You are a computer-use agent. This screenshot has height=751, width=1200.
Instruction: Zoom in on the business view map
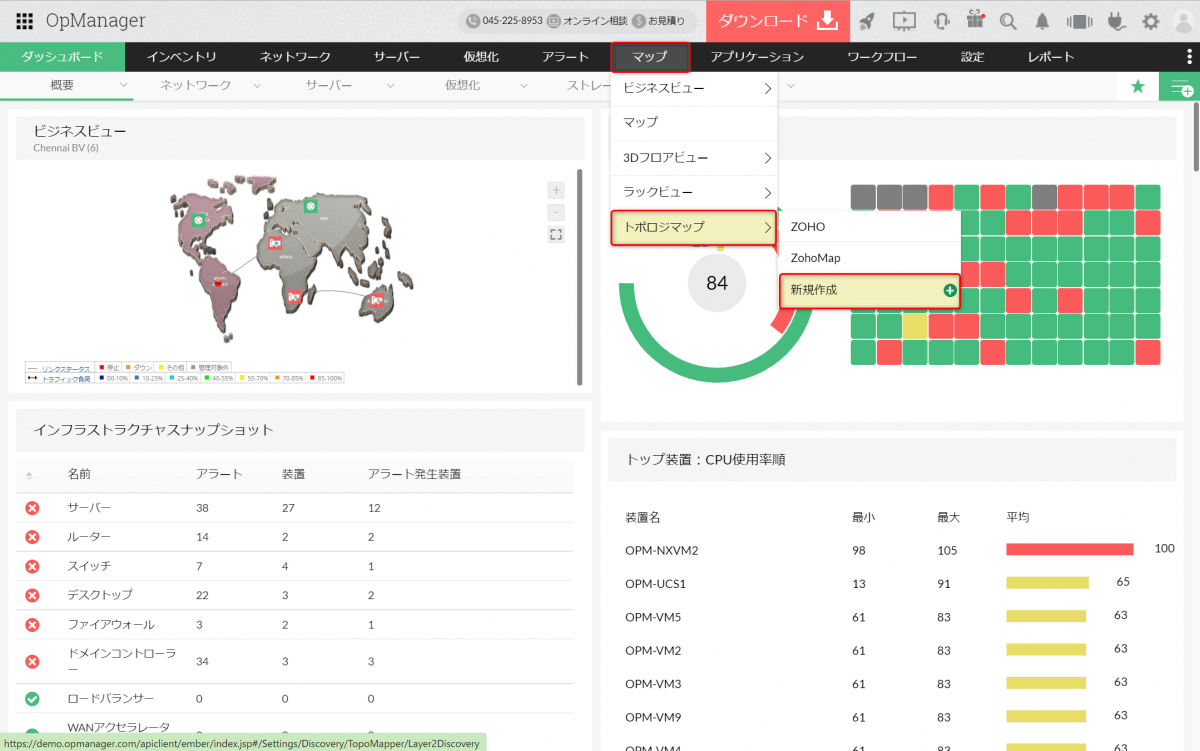point(556,190)
